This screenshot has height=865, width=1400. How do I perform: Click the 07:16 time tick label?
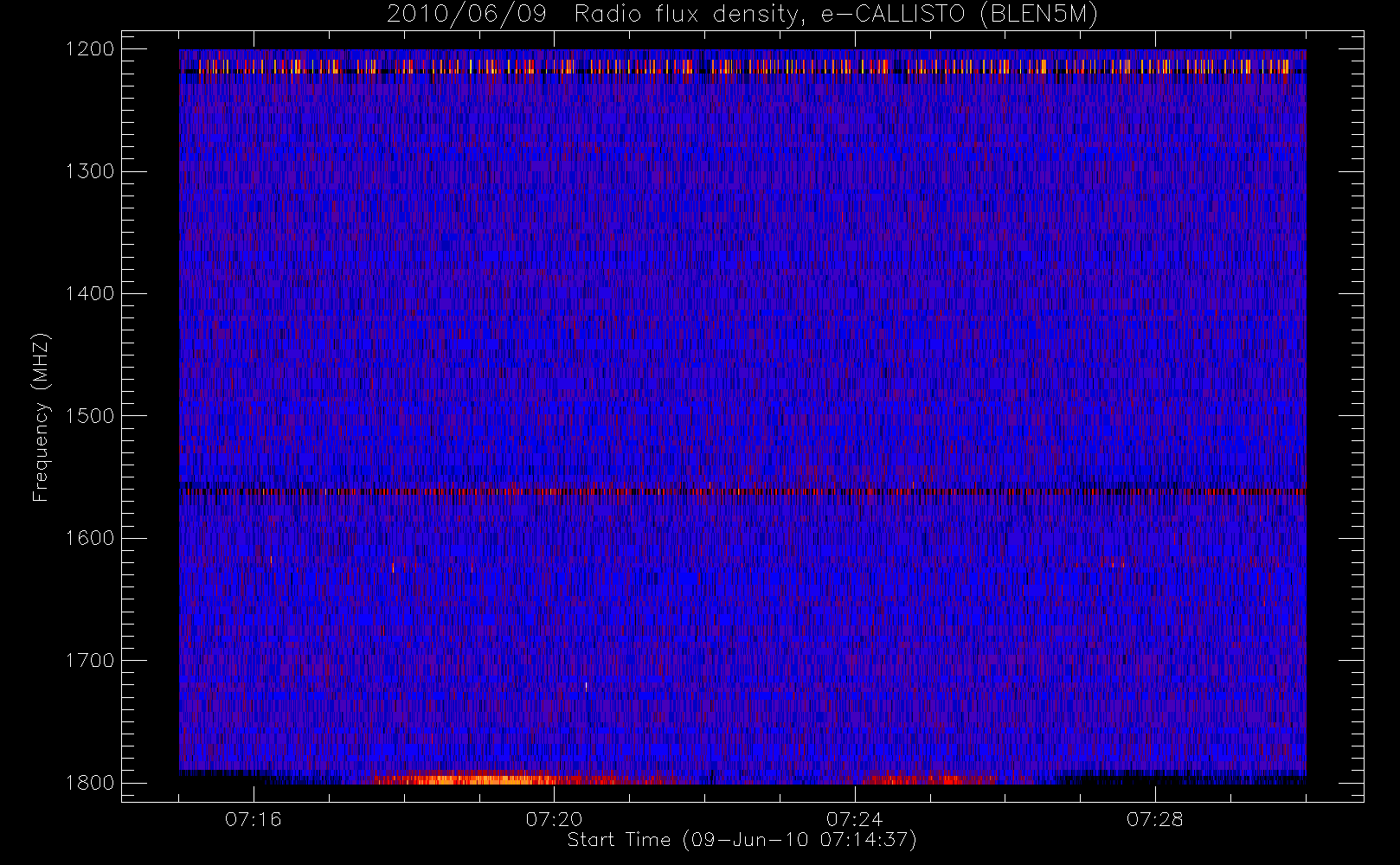tap(254, 819)
